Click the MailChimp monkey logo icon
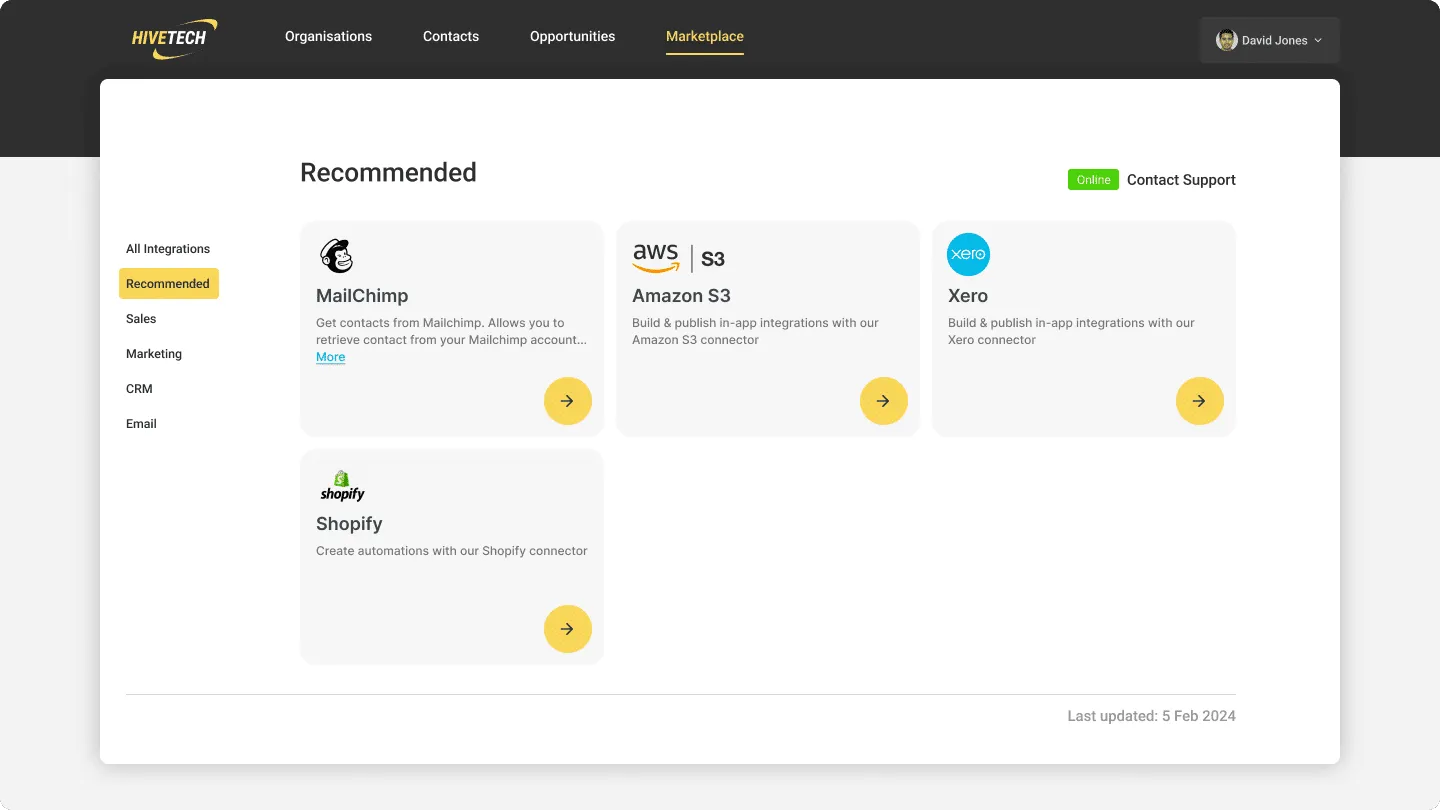Screen dimensions: 1440x810 click(336, 255)
